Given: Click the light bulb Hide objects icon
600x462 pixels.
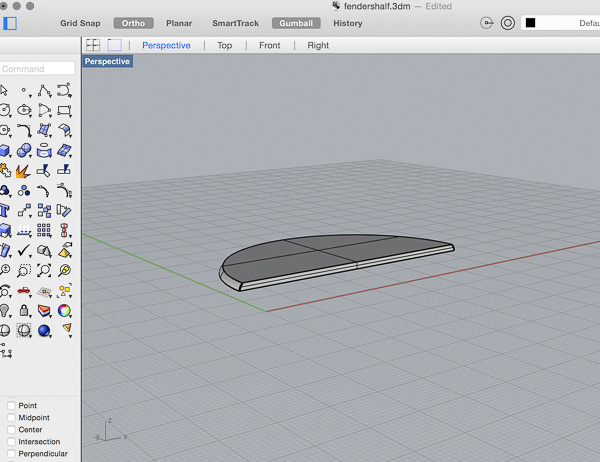Looking at the screenshot, I should (x=5, y=310).
